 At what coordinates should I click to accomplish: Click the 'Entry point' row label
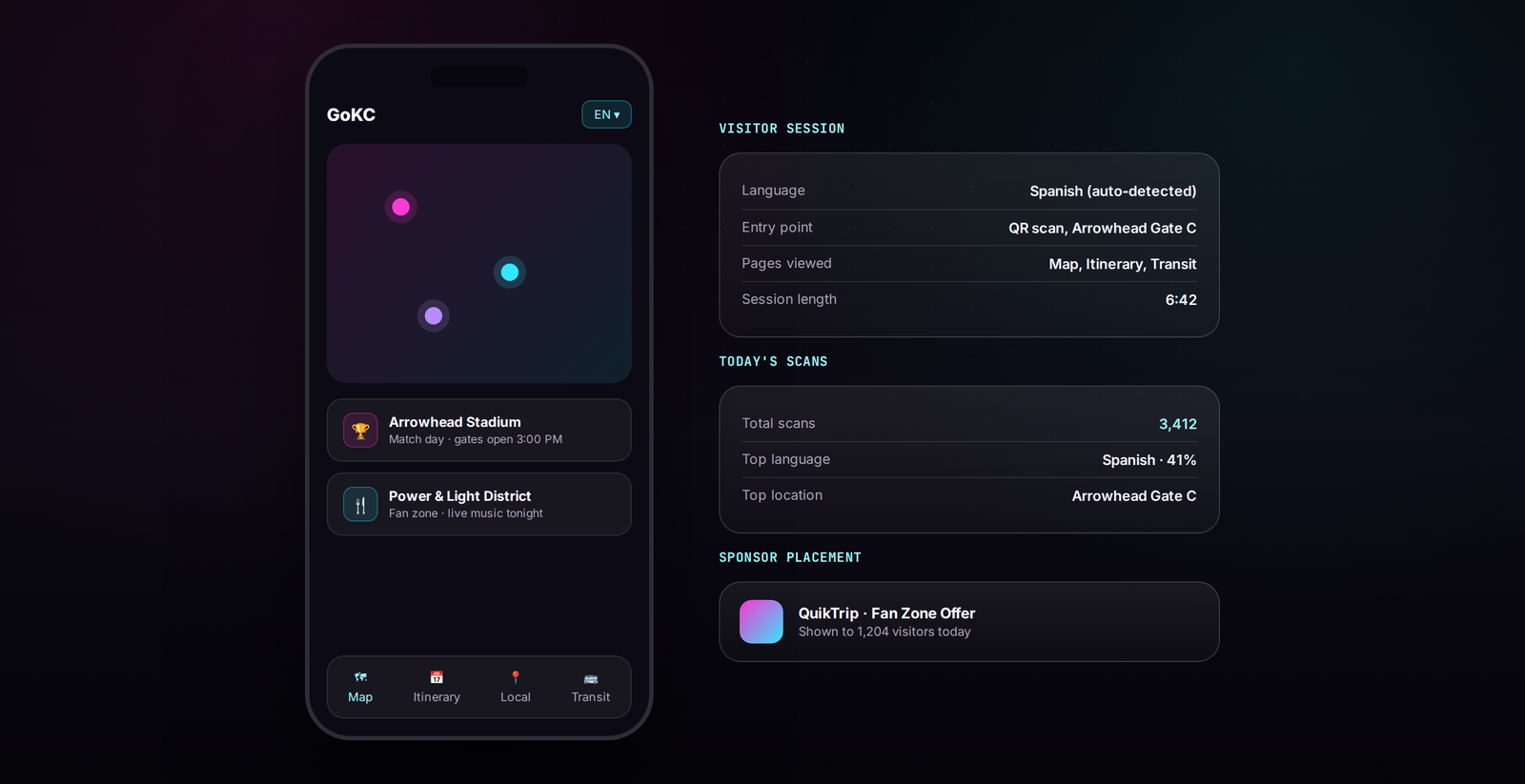(777, 227)
